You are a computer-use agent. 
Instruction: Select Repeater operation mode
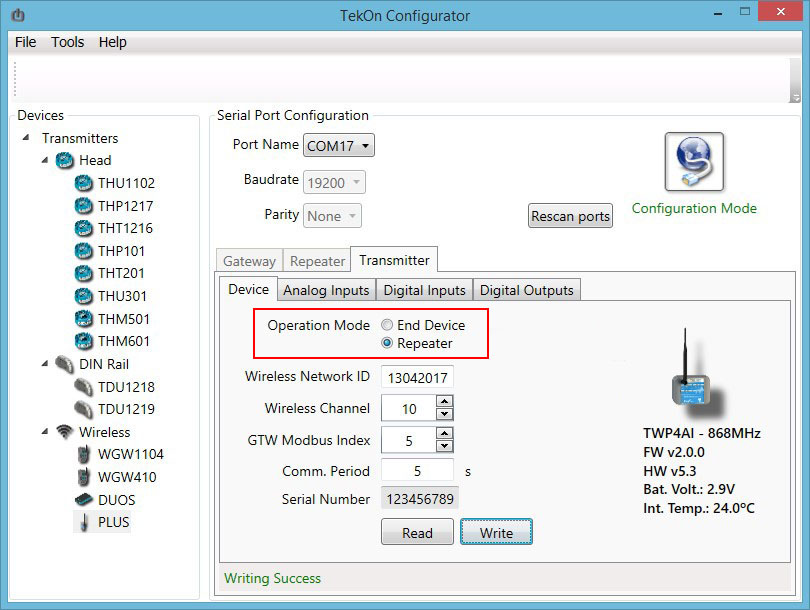point(387,343)
